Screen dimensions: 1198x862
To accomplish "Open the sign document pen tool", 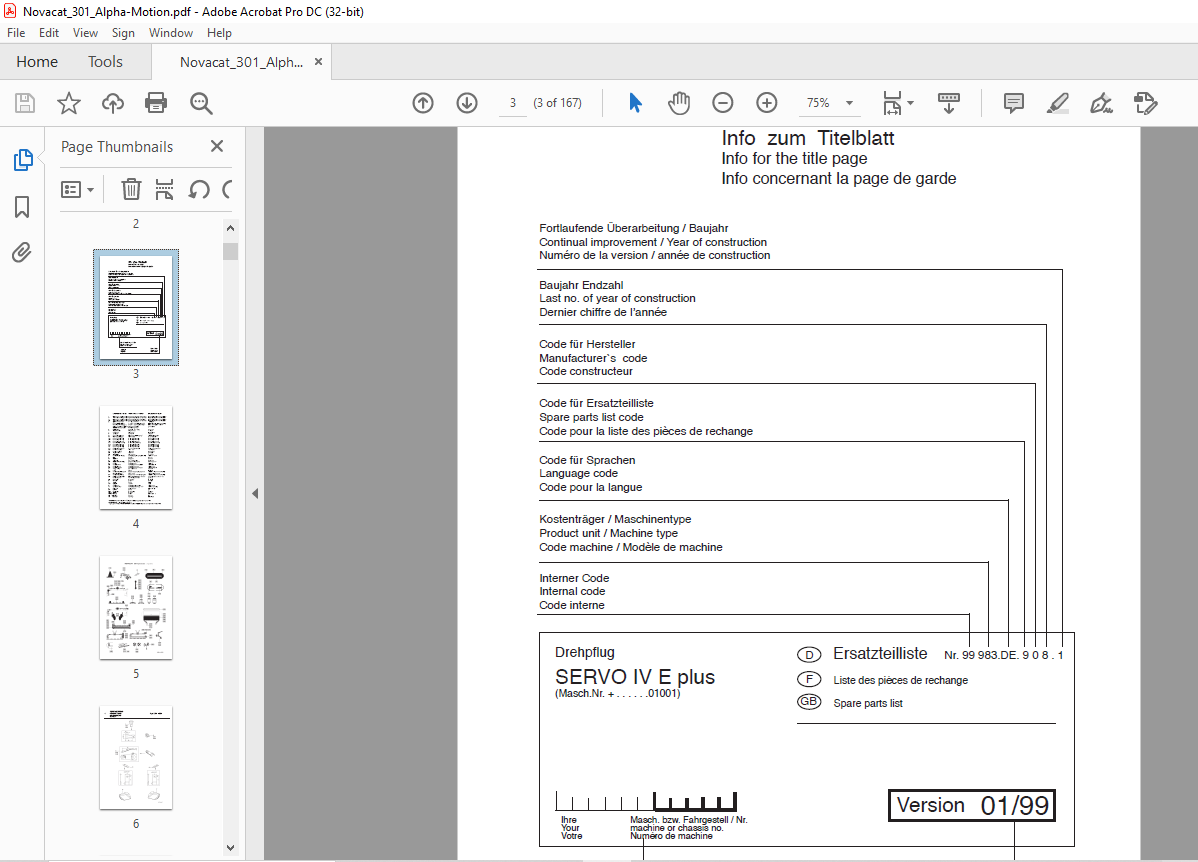I will pyautogui.click(x=1101, y=102).
